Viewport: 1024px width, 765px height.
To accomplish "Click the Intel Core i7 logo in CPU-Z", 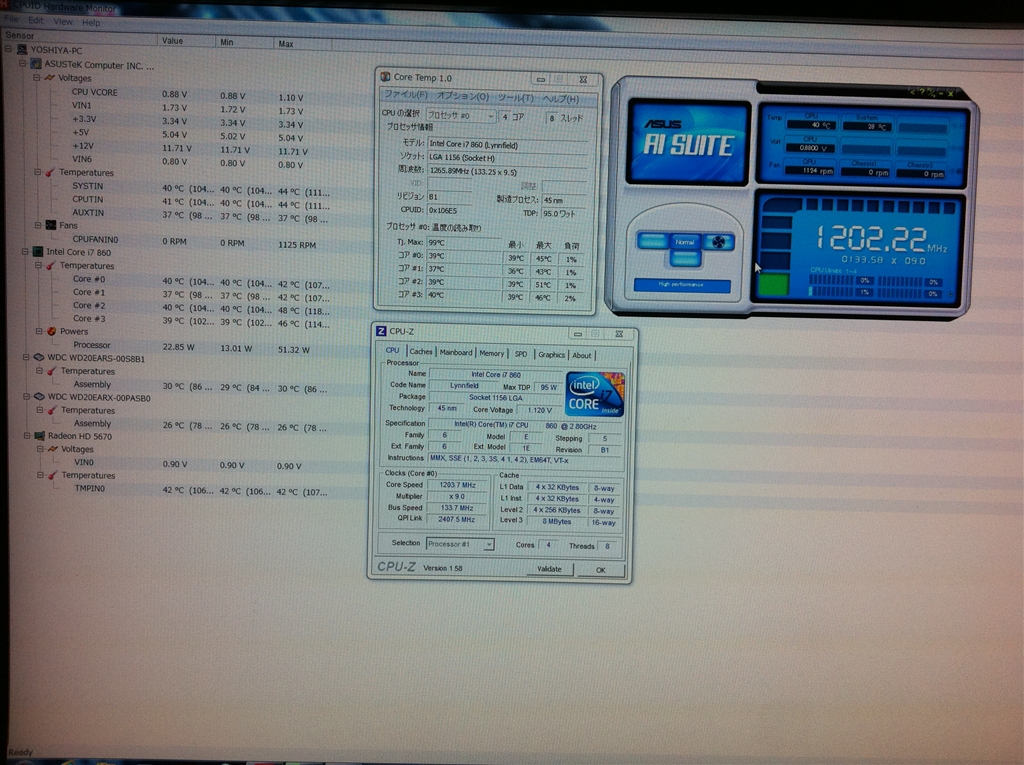I will pyautogui.click(x=595, y=394).
